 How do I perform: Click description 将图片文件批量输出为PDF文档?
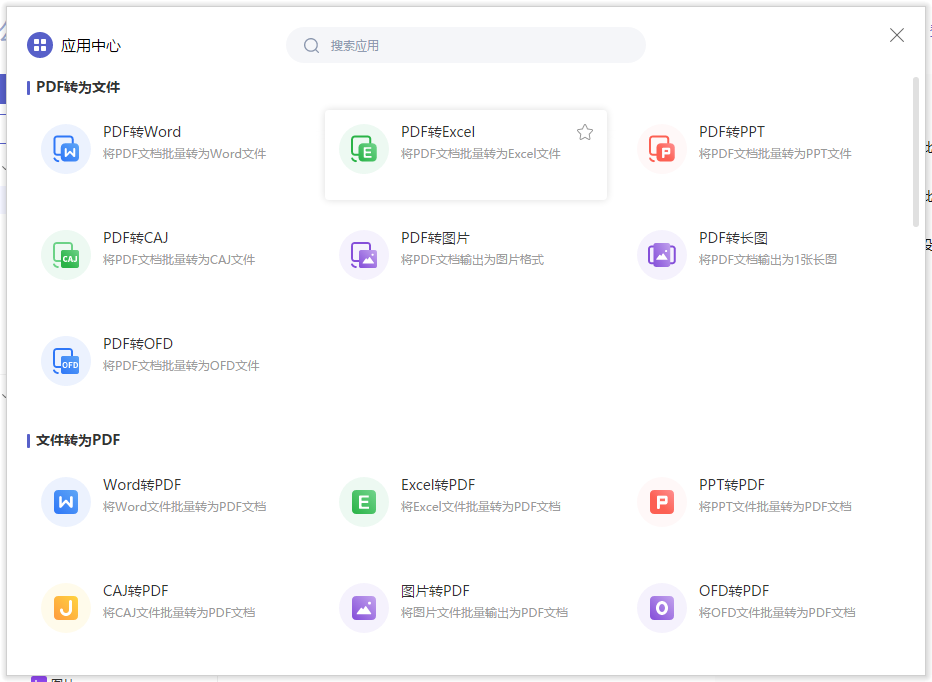coord(484,613)
